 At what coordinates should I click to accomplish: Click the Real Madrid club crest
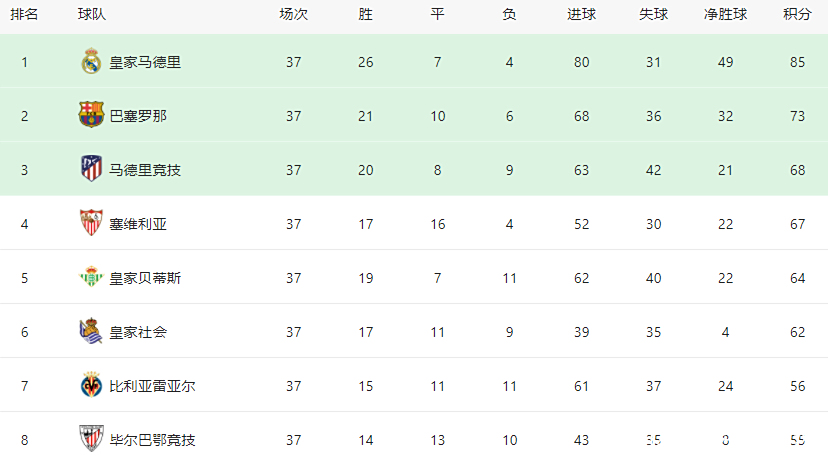pos(91,61)
